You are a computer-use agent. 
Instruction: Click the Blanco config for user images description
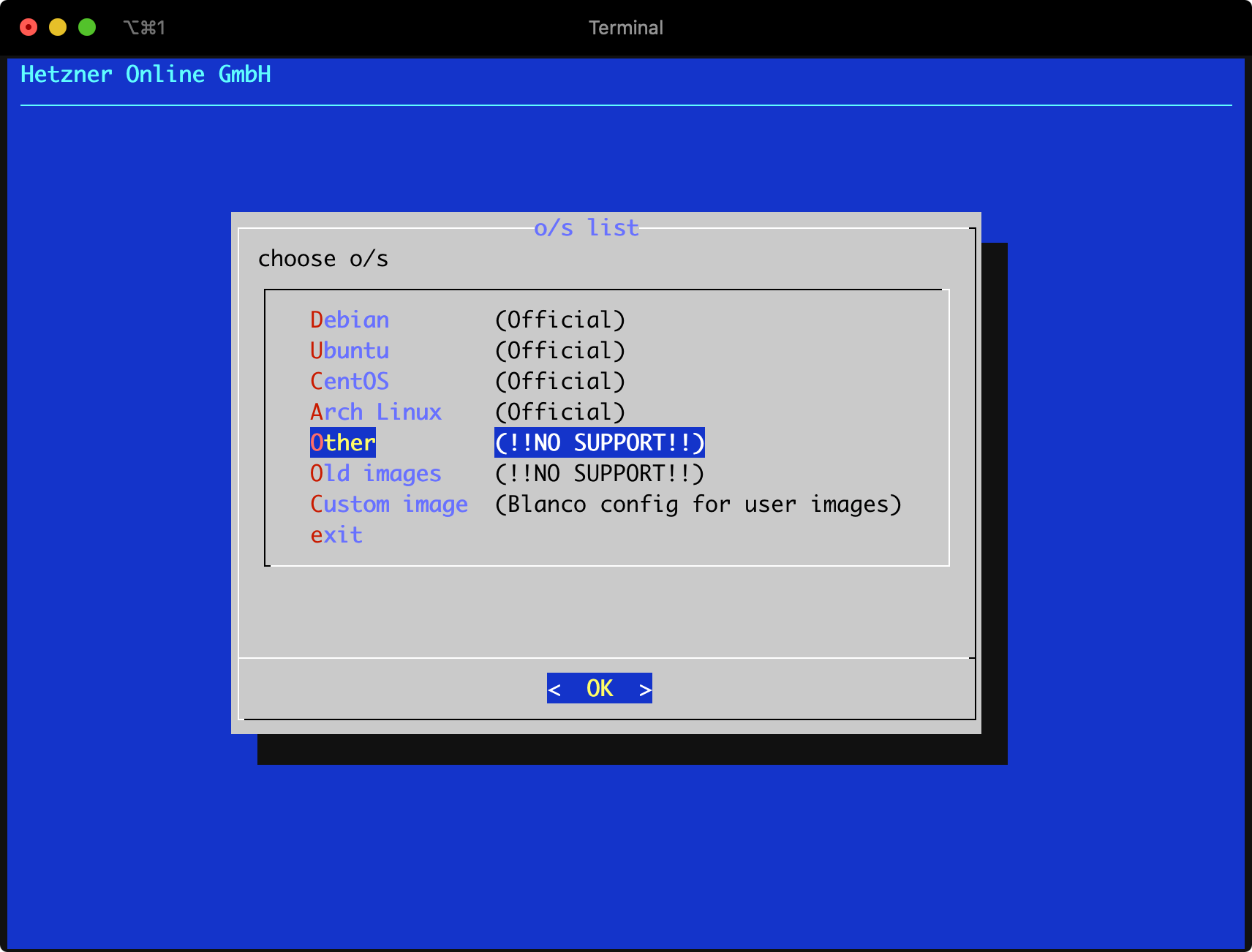[x=698, y=504]
